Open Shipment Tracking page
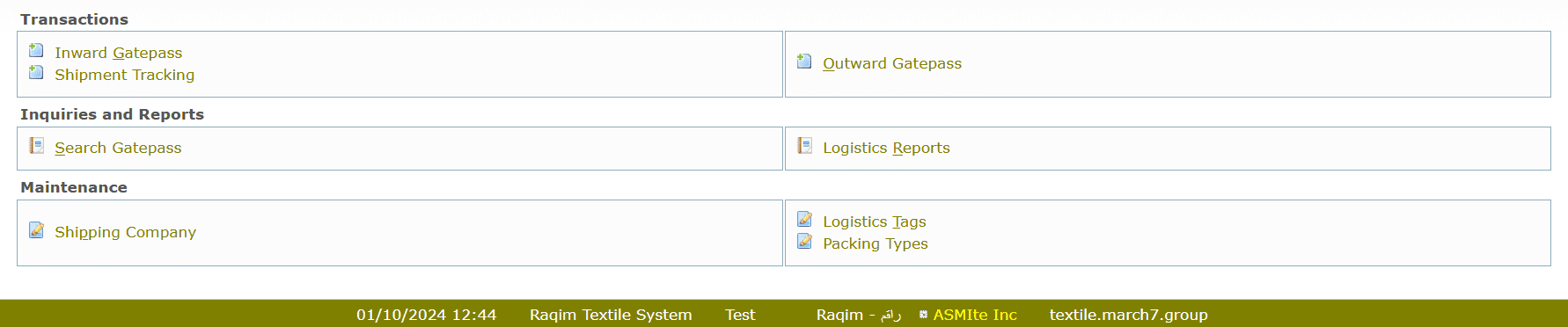Image resolution: width=1568 pixels, height=327 pixels. (124, 75)
